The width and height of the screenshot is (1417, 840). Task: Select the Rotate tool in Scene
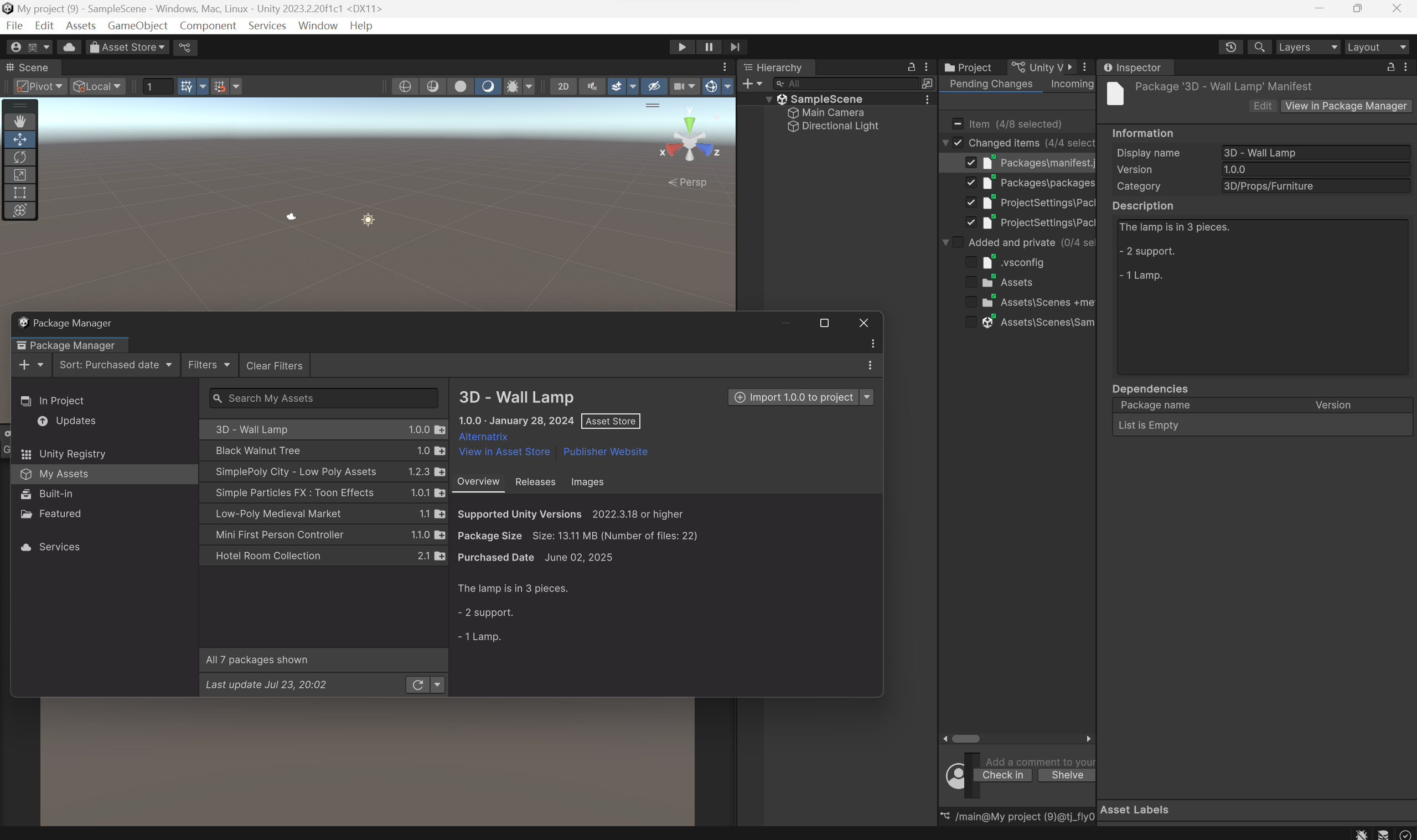(x=20, y=157)
